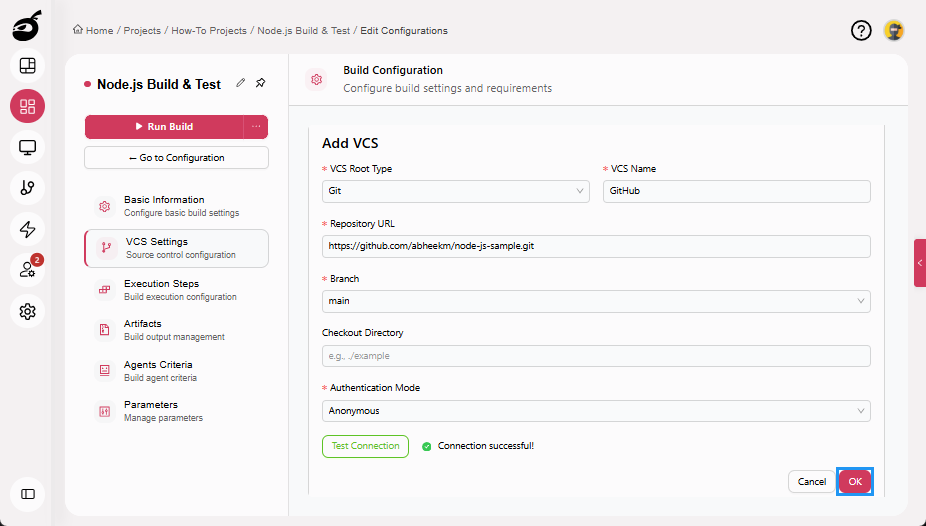Screen dimensions: 926x526
Task: Go to Node.js Build & Test breadcrumb
Action: pos(304,31)
